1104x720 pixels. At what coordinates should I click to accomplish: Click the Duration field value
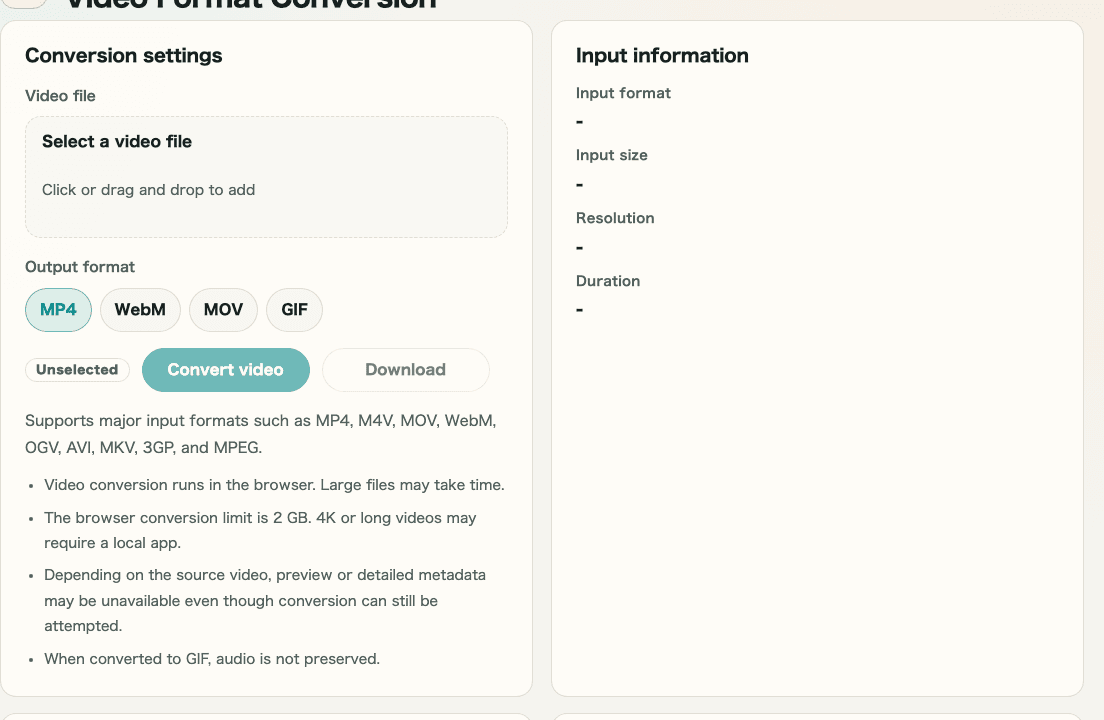pyautogui.click(x=579, y=310)
